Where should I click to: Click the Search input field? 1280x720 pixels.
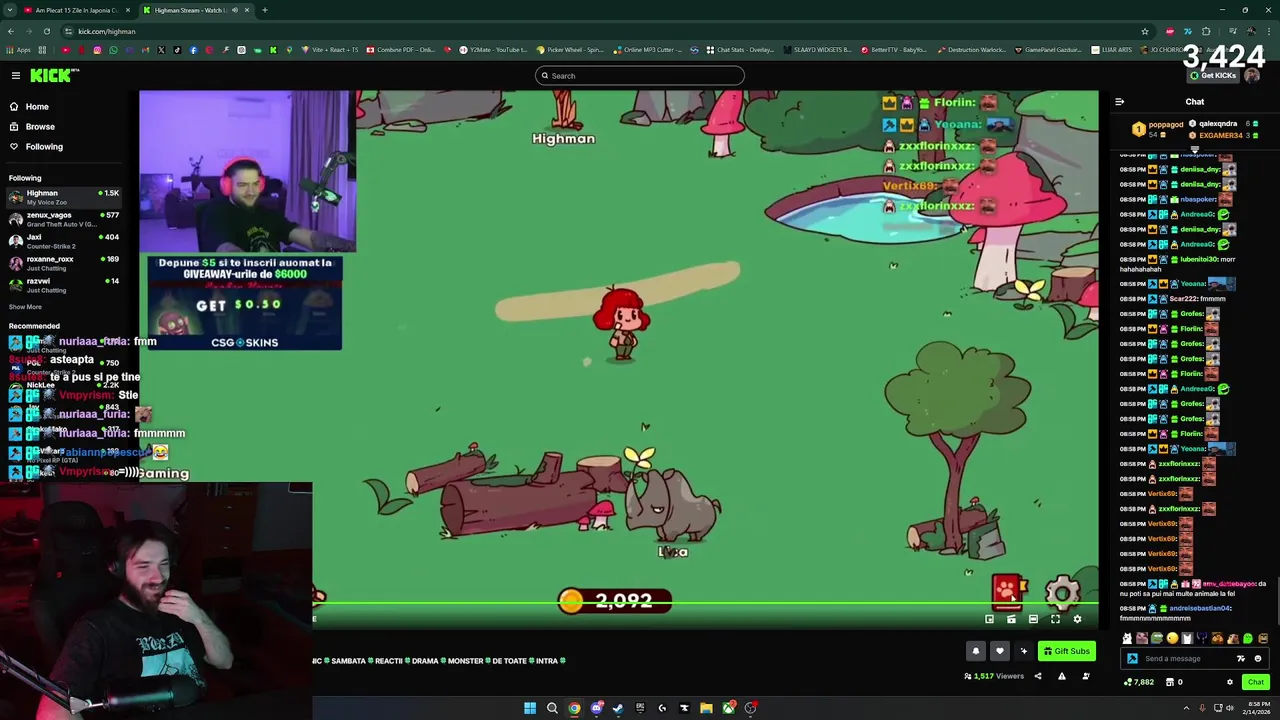640,76
